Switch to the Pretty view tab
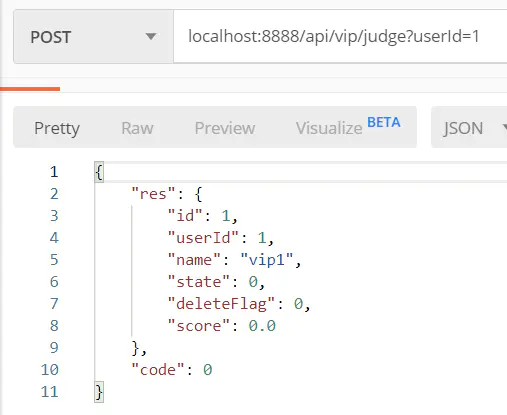This screenshot has width=507, height=415. 57,128
